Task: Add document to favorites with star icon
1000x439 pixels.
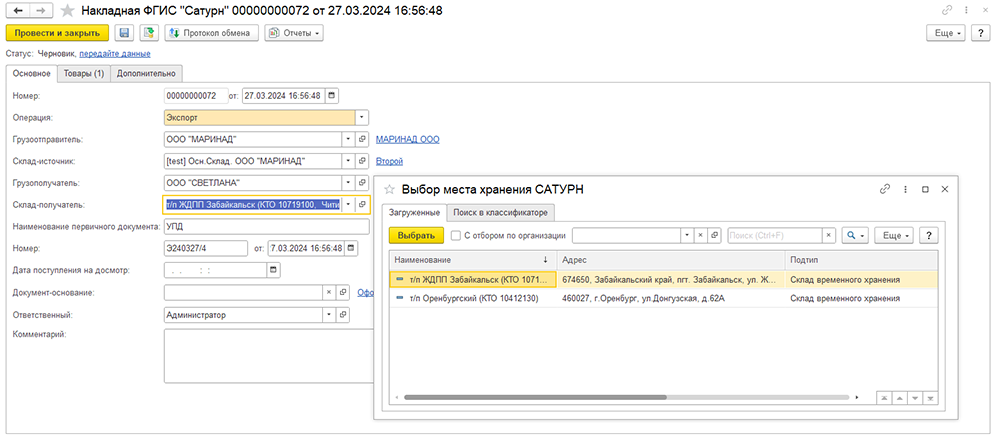Action: tap(66, 11)
